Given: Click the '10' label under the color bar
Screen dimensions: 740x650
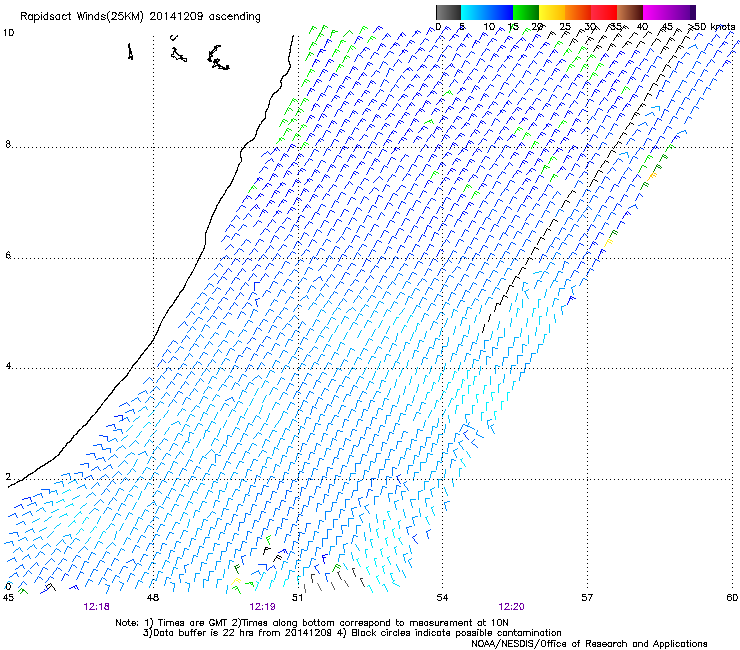Looking at the screenshot, I should (x=489, y=27).
